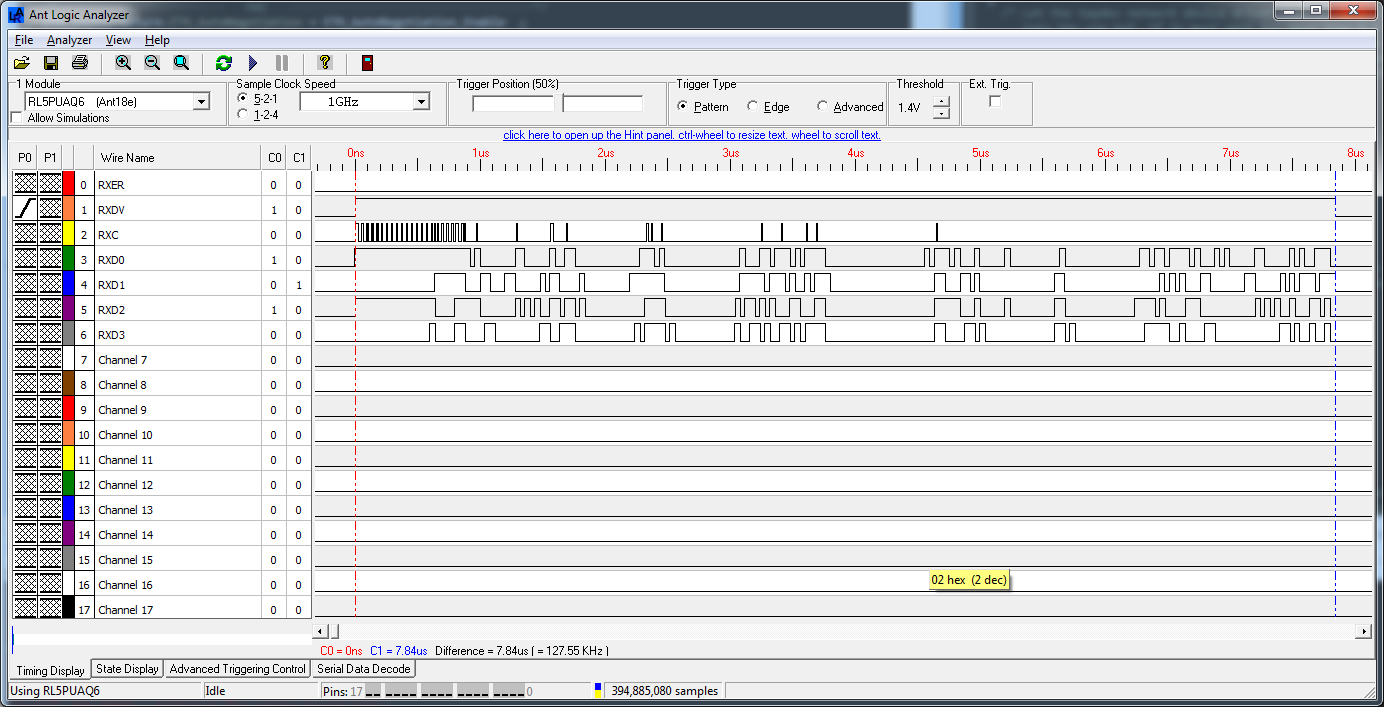This screenshot has height=707, width=1384.
Task: Zoom in with the plus magnifier icon
Action: 123,63
